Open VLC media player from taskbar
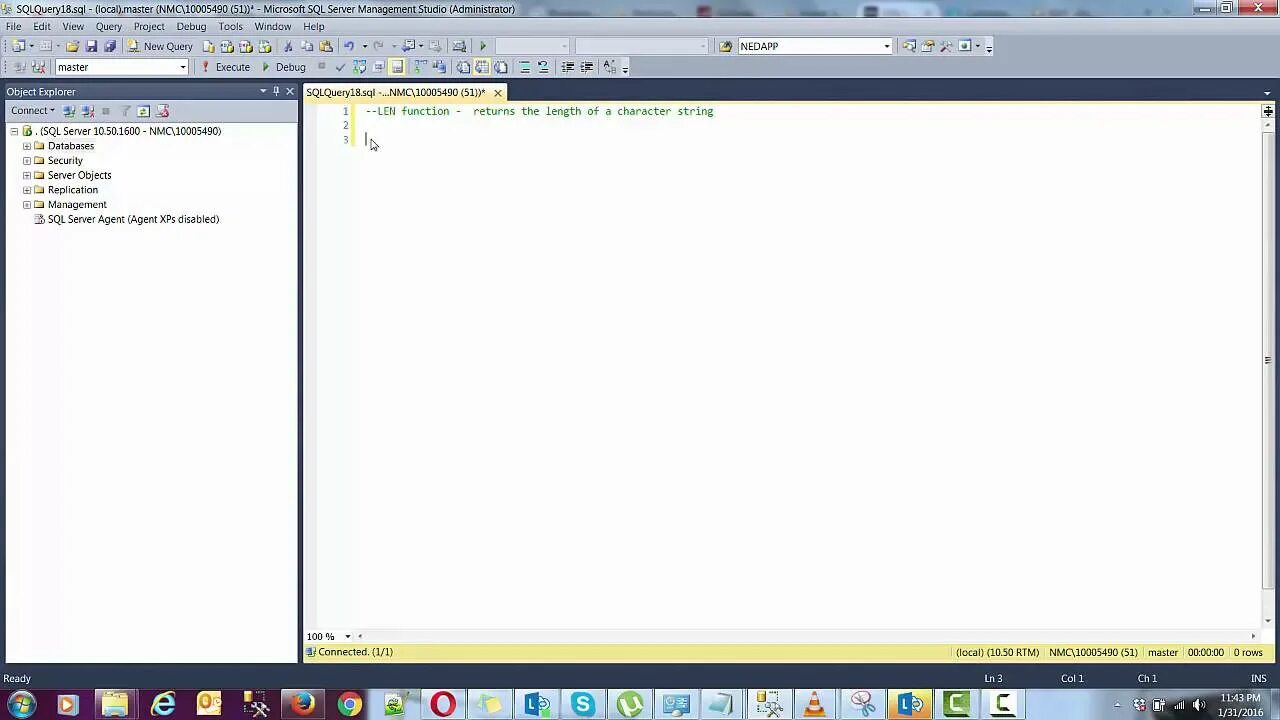This screenshot has width=1280, height=720. pyautogui.click(x=815, y=704)
